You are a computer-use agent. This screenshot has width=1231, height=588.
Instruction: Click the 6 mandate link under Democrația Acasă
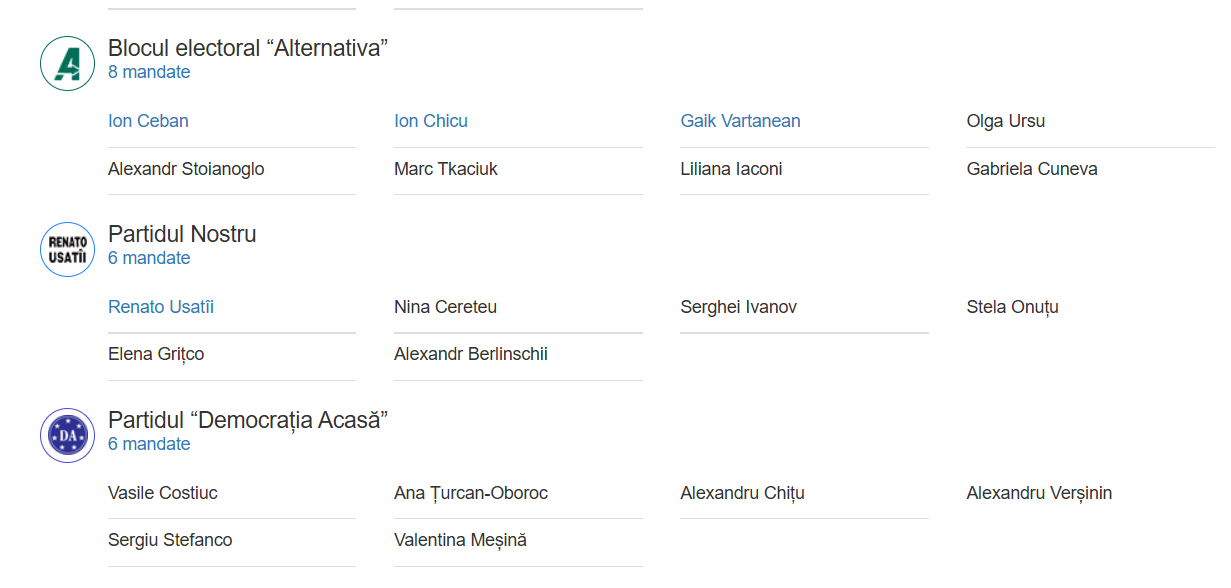(149, 444)
